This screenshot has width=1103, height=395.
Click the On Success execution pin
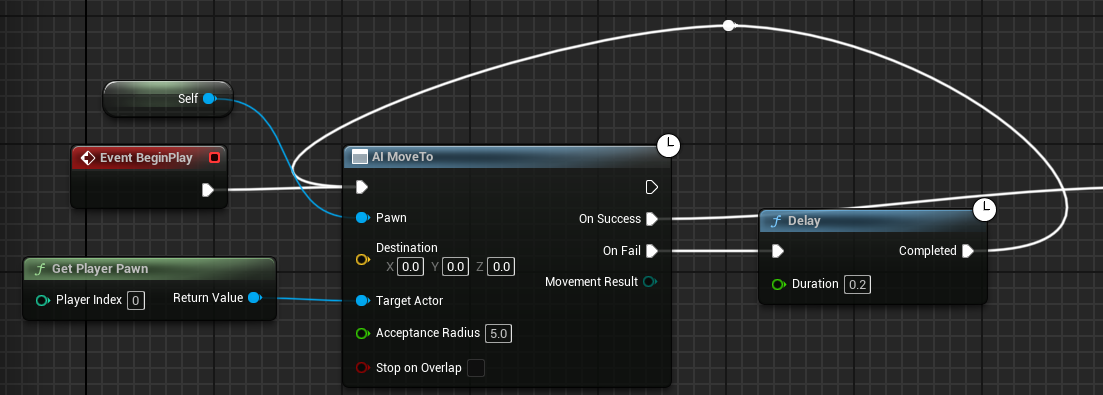[x=651, y=219]
